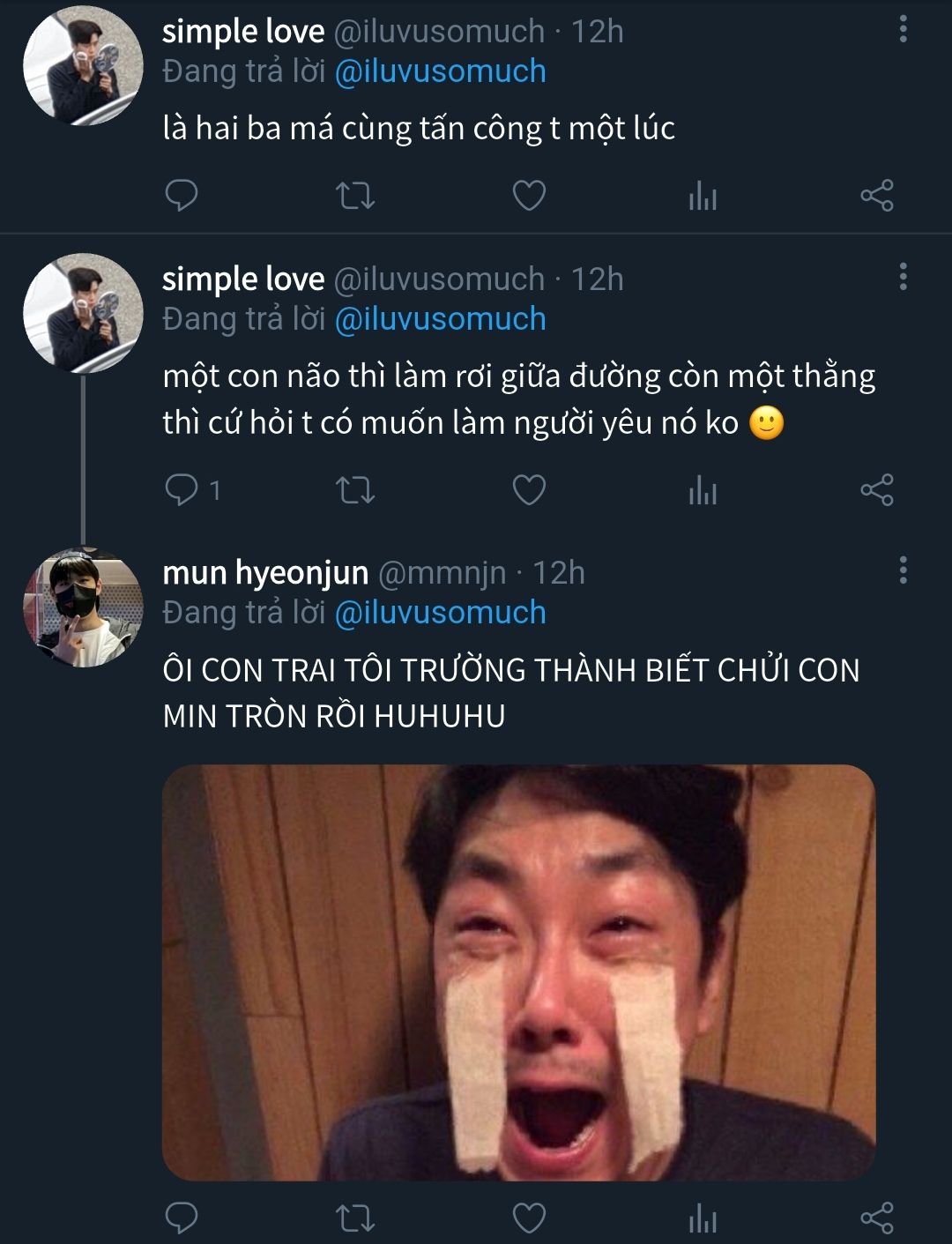
Task: Share the second simple love tweet
Action: [x=876, y=489]
